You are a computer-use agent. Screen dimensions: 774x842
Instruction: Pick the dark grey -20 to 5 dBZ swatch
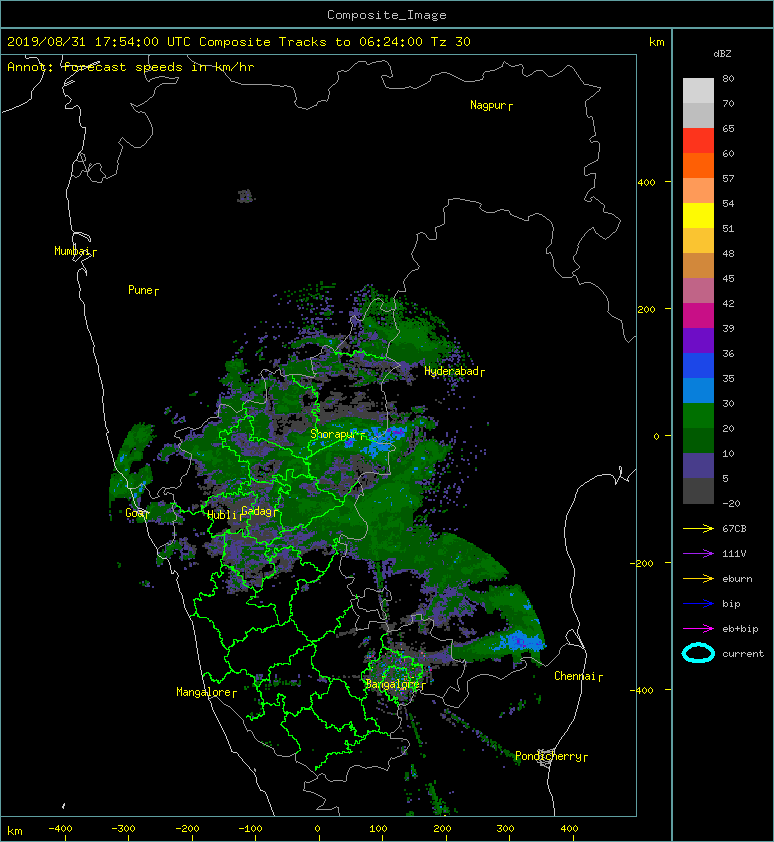[x=698, y=490]
